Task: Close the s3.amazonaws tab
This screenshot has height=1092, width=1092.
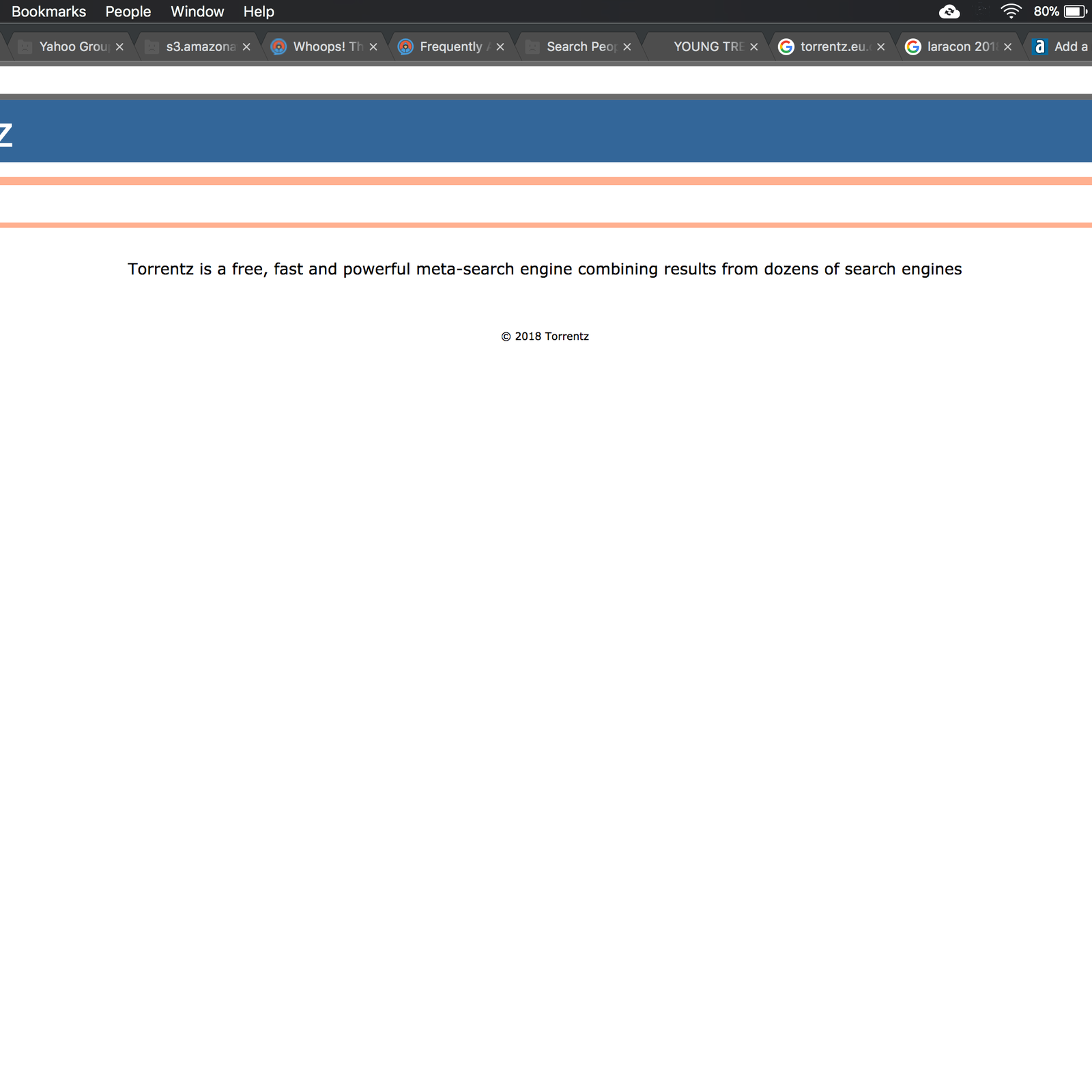Action: [x=246, y=46]
